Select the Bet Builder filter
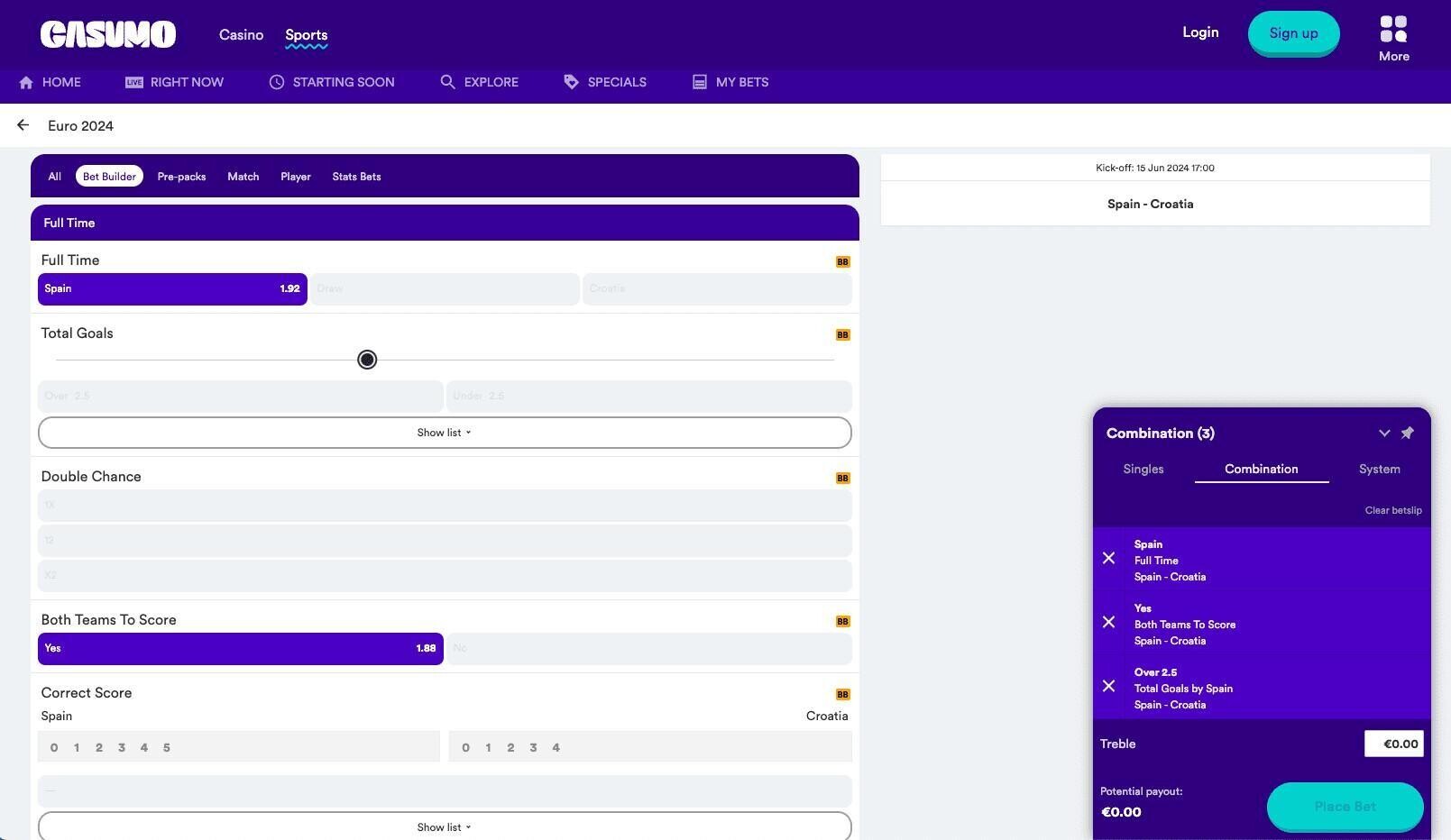This screenshot has height=840, width=1451. click(x=109, y=177)
